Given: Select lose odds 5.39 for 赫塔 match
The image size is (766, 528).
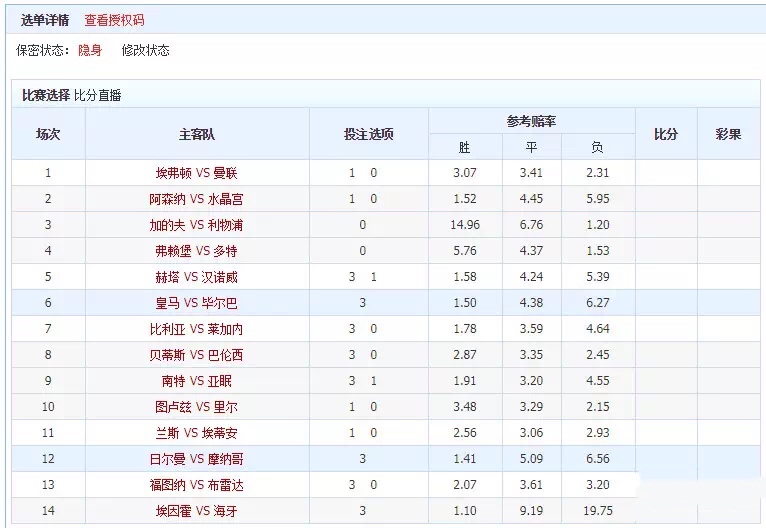Looking at the screenshot, I should pyautogui.click(x=598, y=277).
